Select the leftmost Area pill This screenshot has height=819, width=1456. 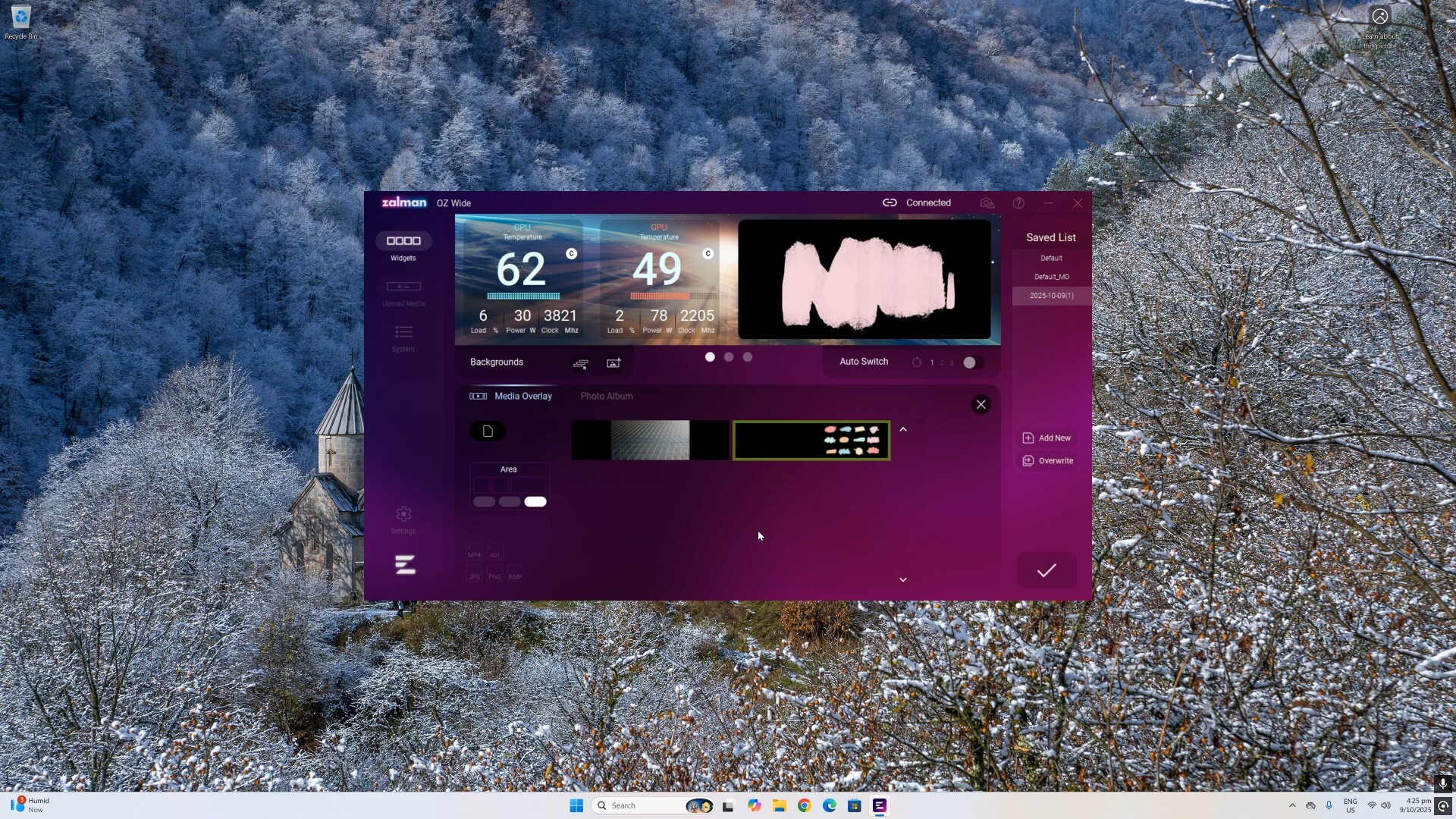pos(484,501)
